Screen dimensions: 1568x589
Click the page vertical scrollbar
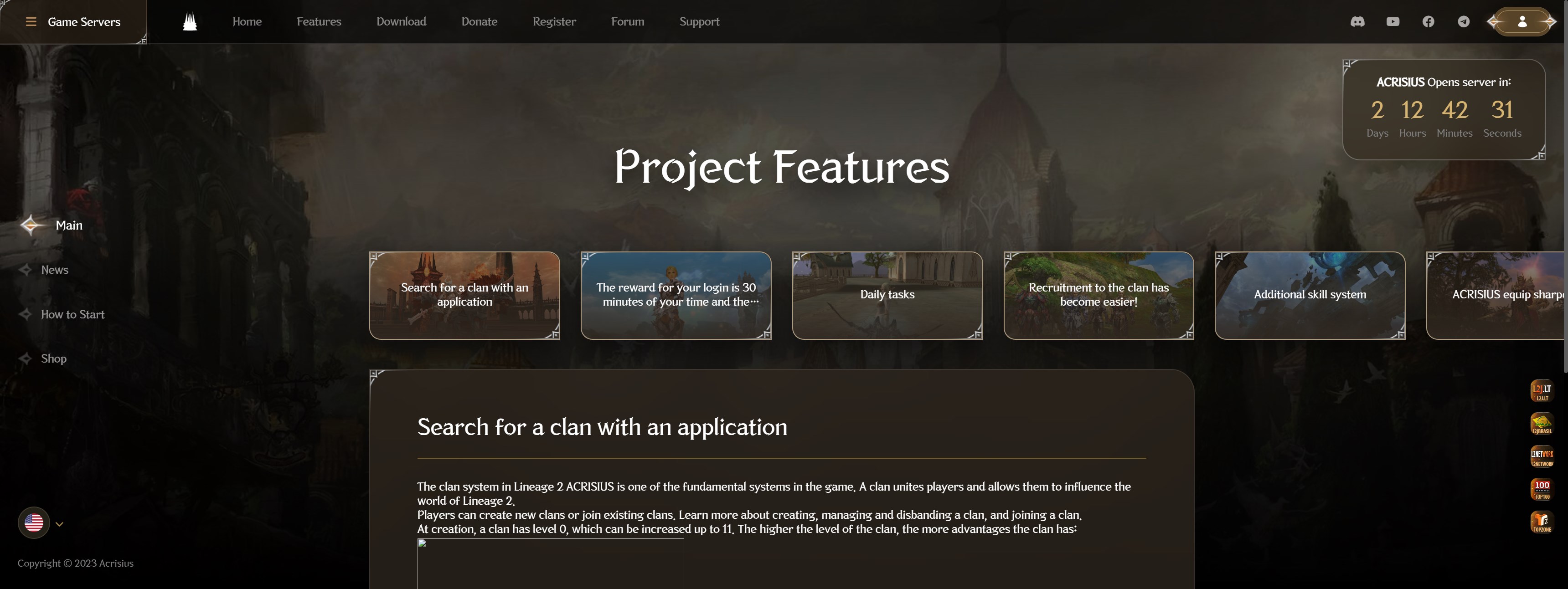1566,186
